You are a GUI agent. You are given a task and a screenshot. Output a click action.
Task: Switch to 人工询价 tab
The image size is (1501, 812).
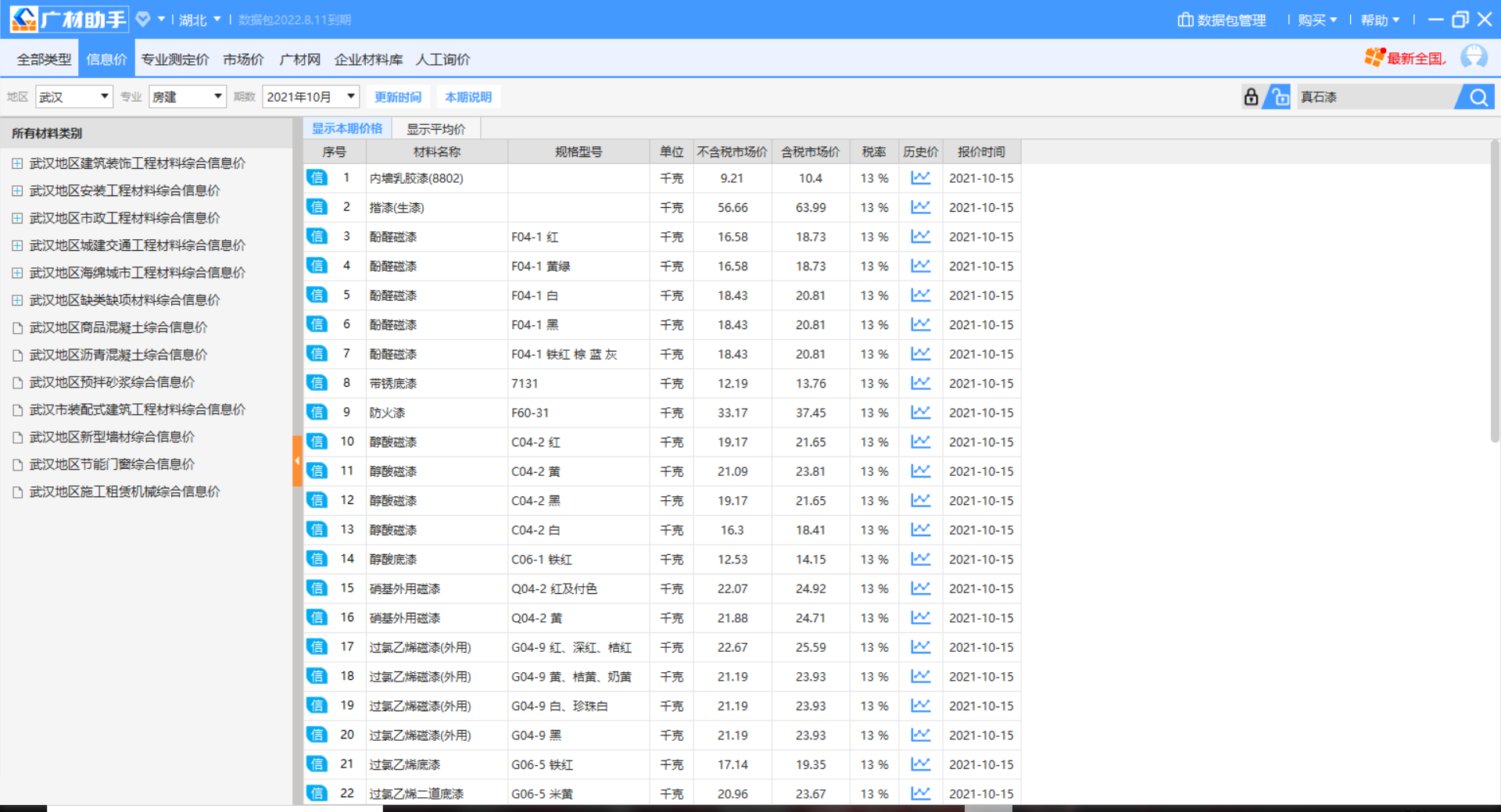pyautogui.click(x=442, y=59)
